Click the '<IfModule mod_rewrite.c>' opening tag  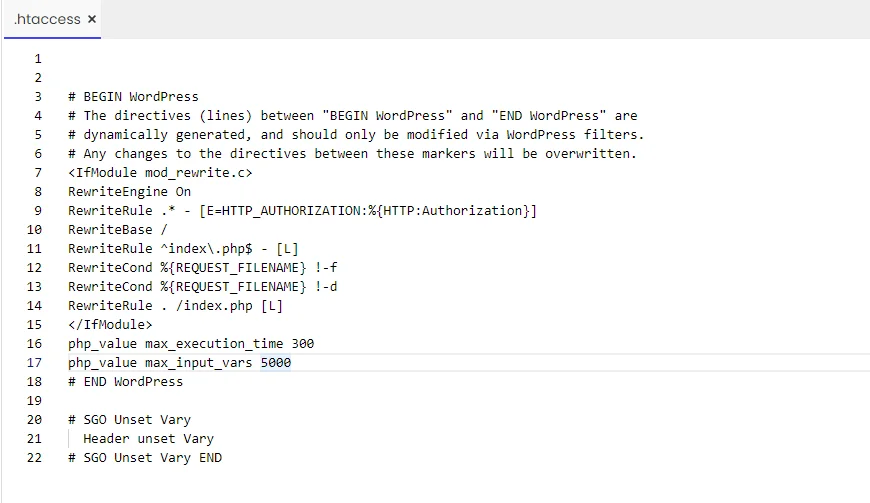tap(160, 173)
